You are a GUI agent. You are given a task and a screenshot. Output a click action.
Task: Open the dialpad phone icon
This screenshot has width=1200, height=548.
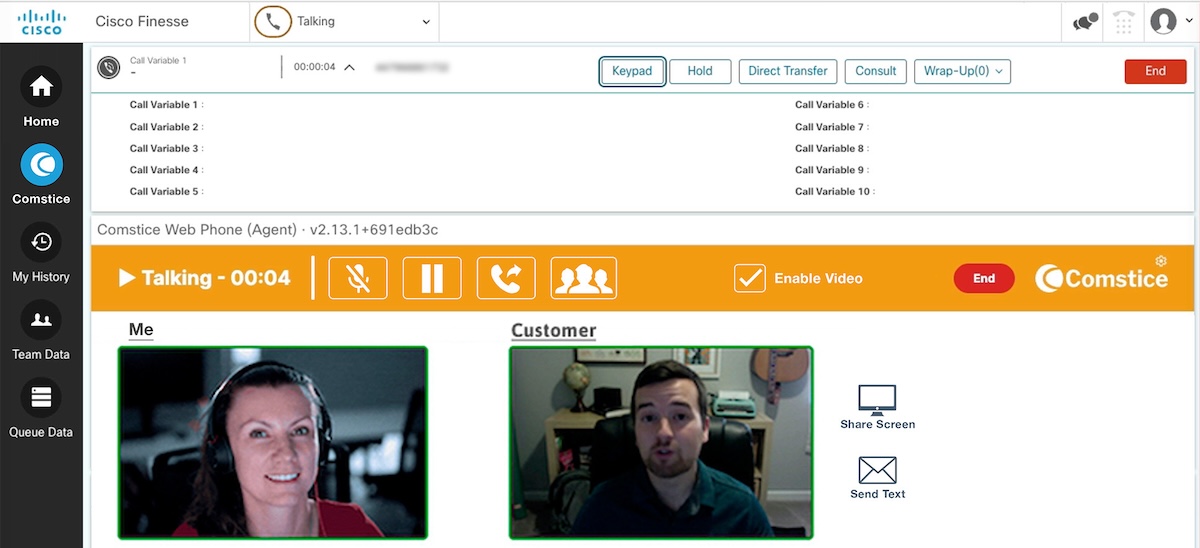(1124, 22)
